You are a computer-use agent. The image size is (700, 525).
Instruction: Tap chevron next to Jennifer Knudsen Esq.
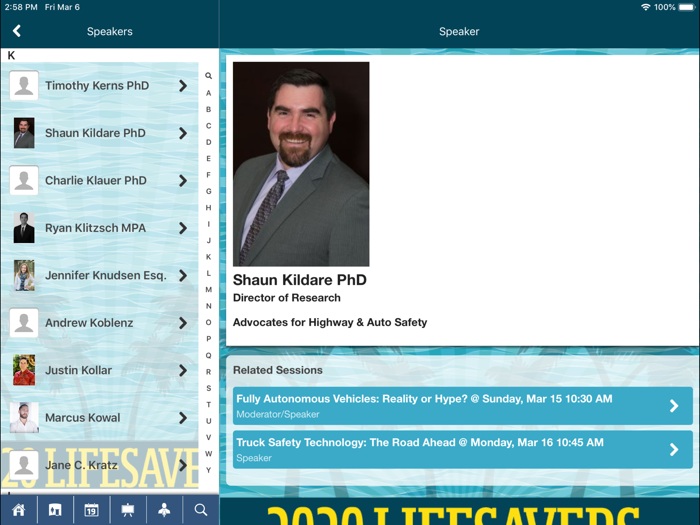click(x=183, y=276)
